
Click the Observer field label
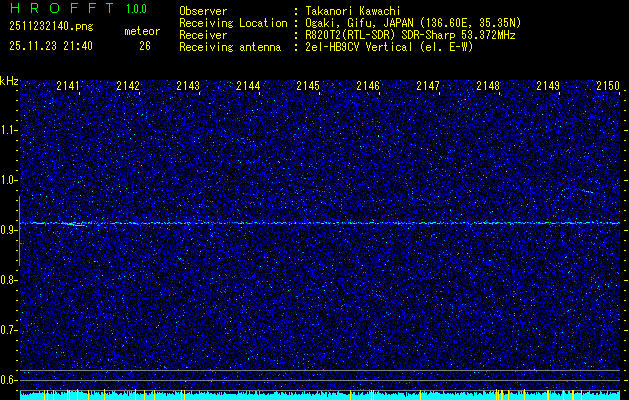point(203,11)
